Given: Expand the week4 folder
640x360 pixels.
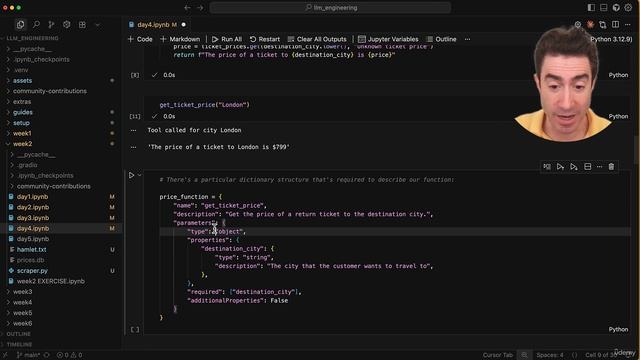Looking at the screenshot, I should pos(22,302).
